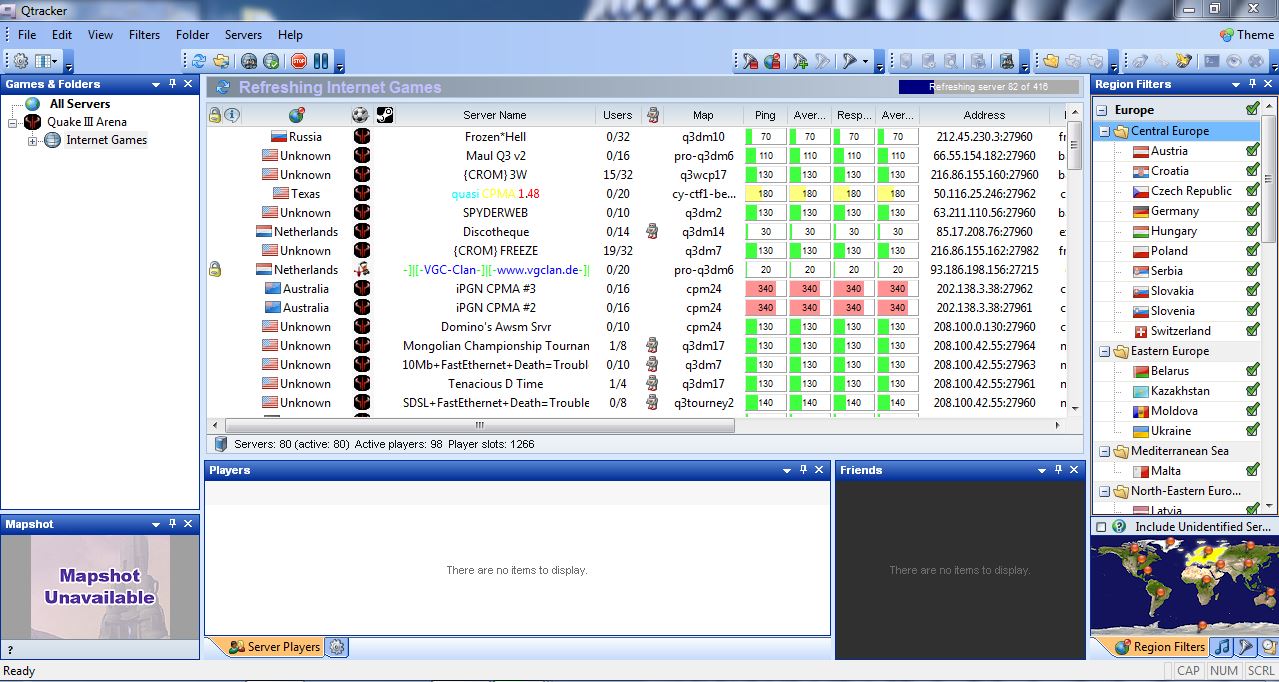Toggle the Germany region checkbox
The height and width of the screenshot is (682, 1279).
(1252, 211)
